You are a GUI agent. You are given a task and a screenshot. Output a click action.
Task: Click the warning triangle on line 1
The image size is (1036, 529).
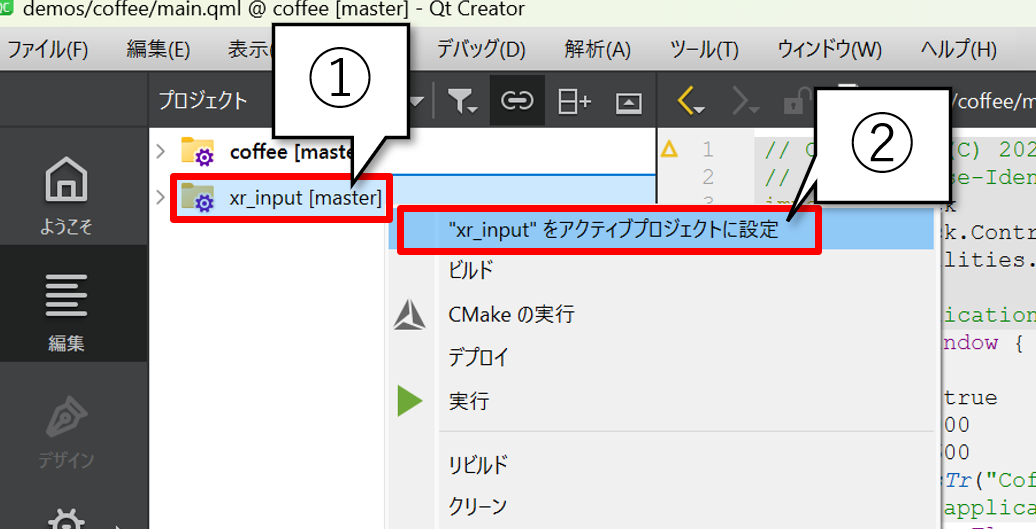coord(669,150)
